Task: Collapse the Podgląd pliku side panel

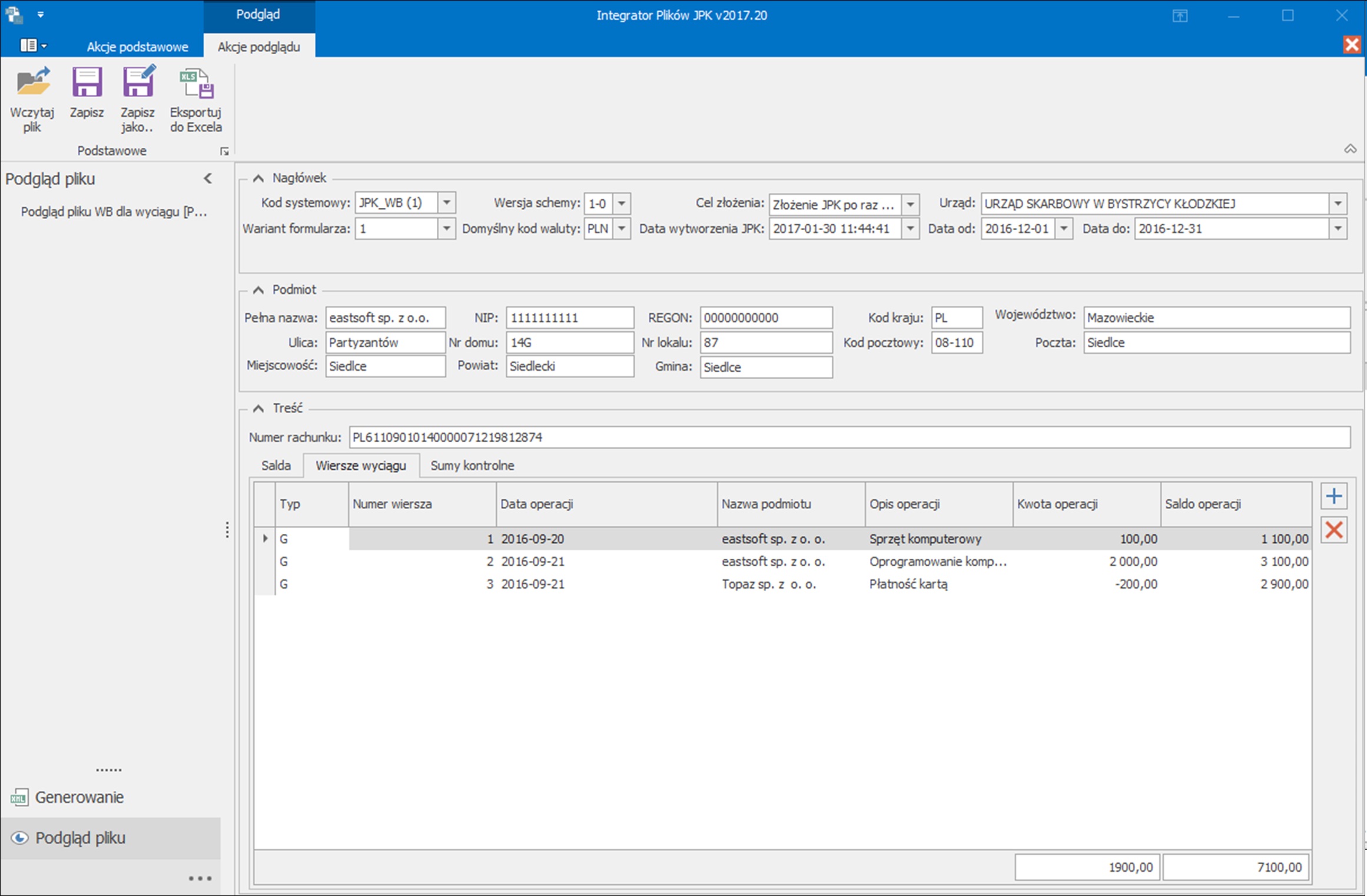Action: point(208,178)
